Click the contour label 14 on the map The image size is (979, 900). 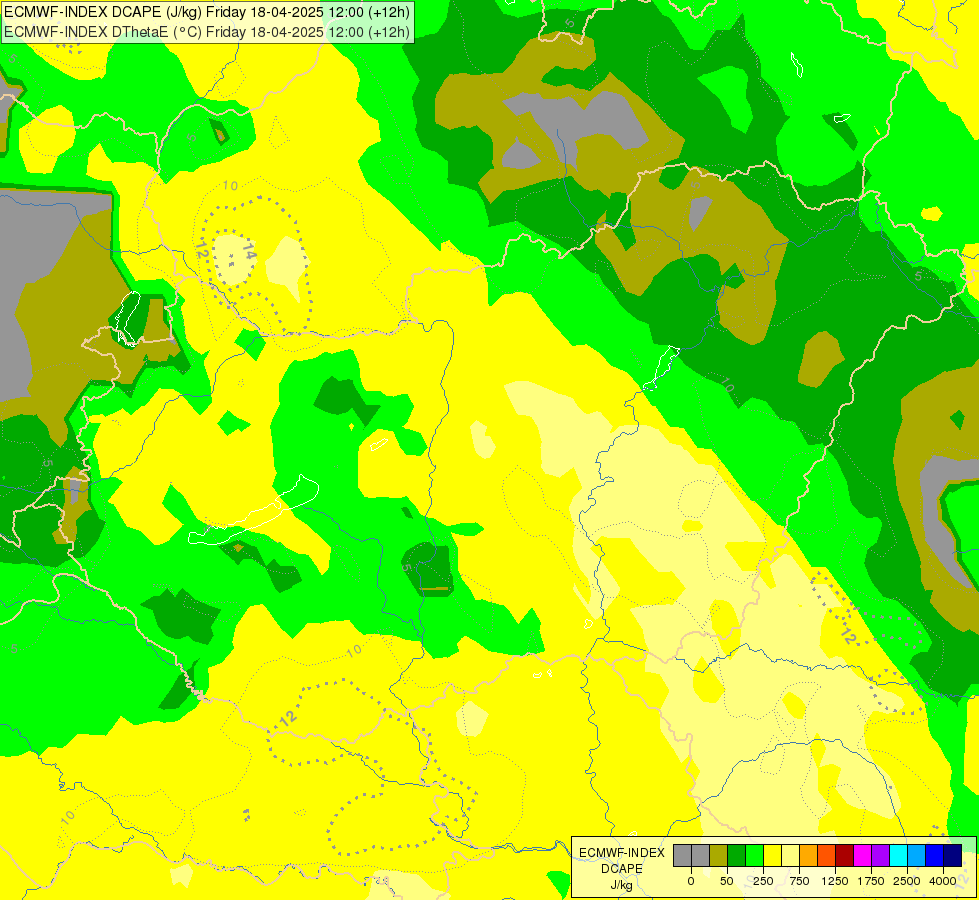tap(249, 251)
